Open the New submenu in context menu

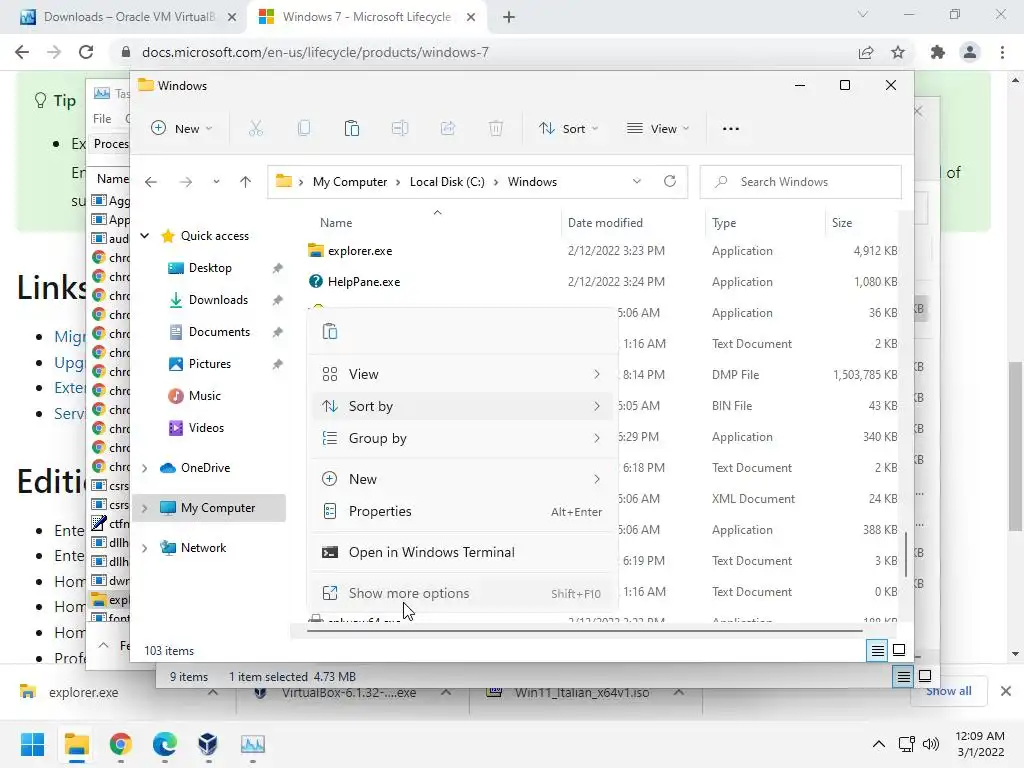click(462, 479)
